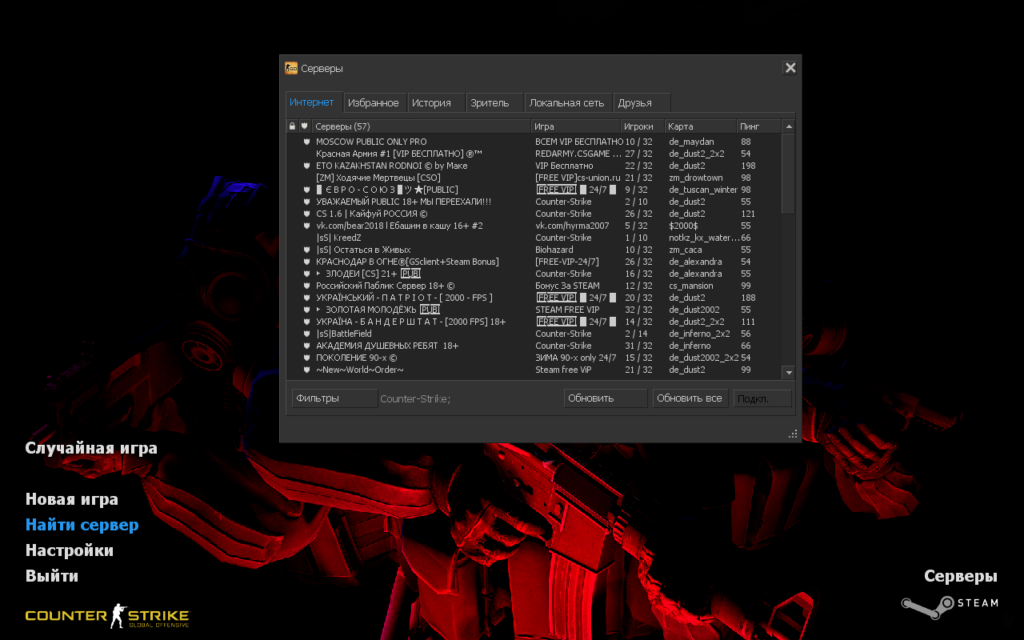The height and width of the screenshot is (640, 1024).
Task: Close the Серверы window
Action: tap(790, 68)
